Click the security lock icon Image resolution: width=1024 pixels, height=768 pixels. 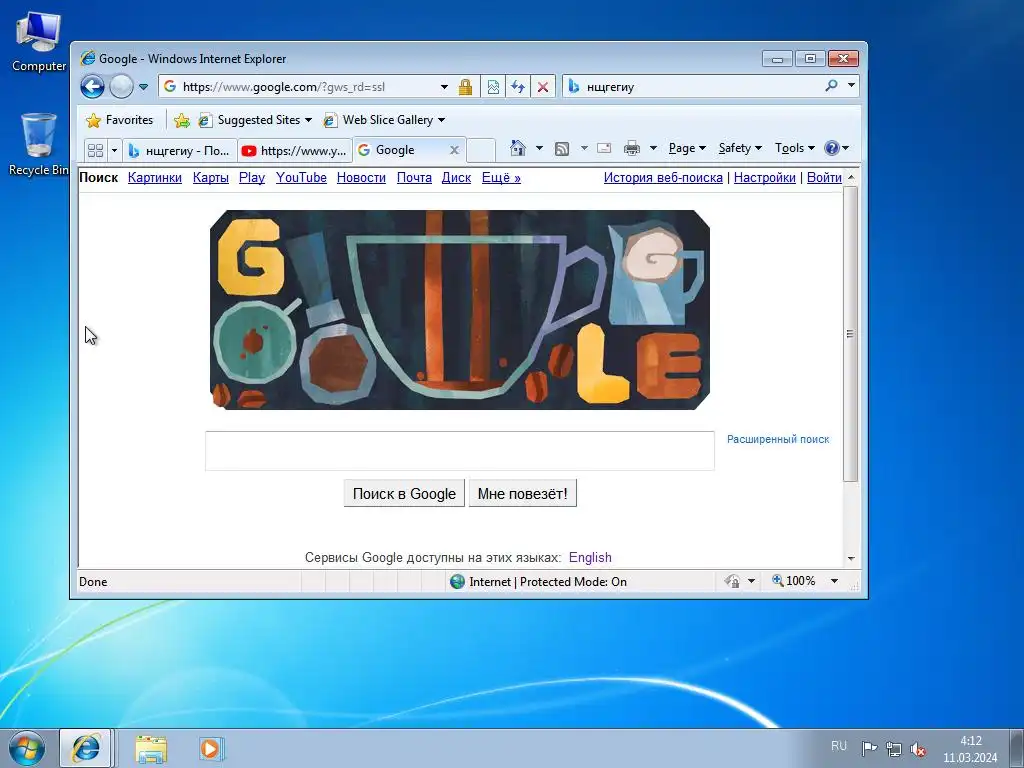click(465, 86)
